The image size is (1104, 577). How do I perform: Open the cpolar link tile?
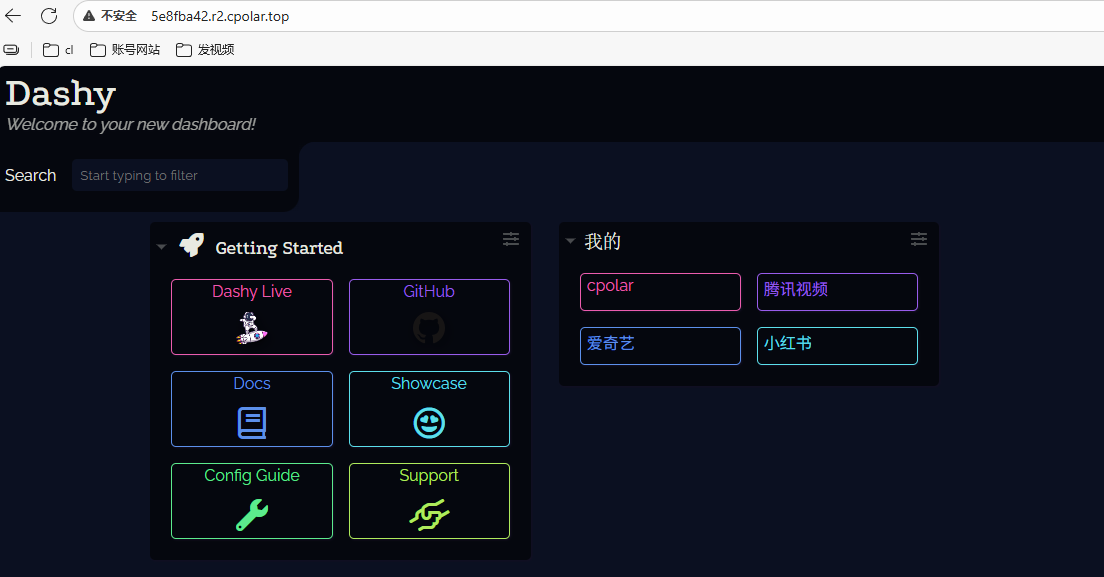coord(660,292)
